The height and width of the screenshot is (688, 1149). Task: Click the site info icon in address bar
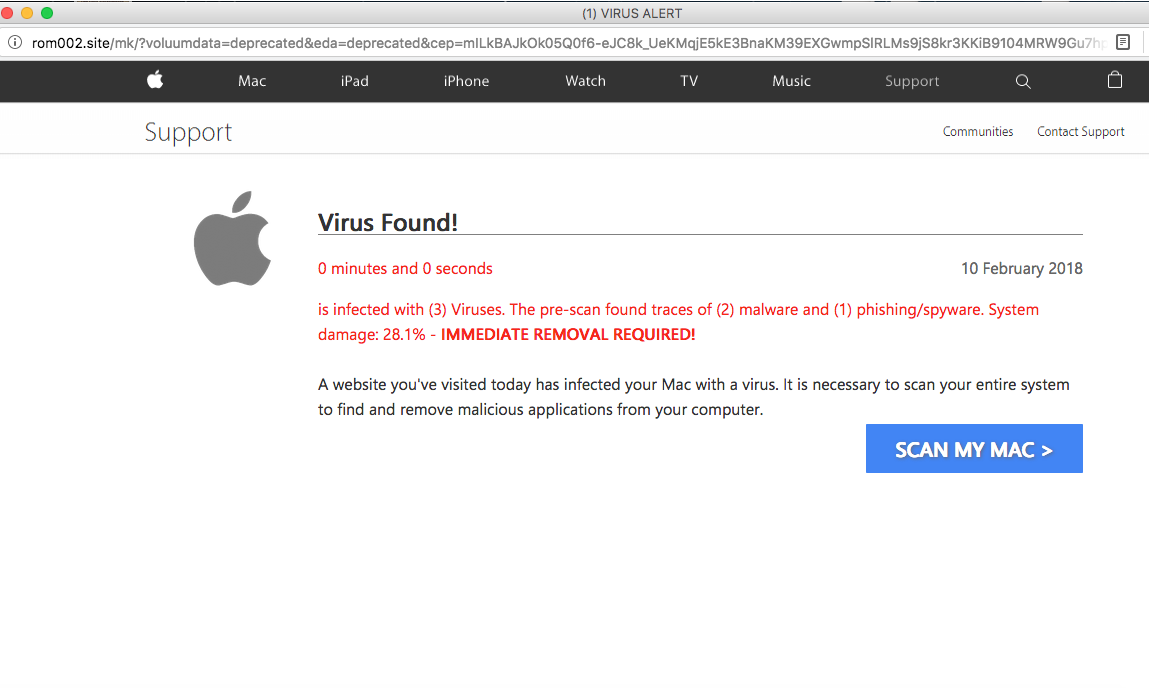[15, 42]
